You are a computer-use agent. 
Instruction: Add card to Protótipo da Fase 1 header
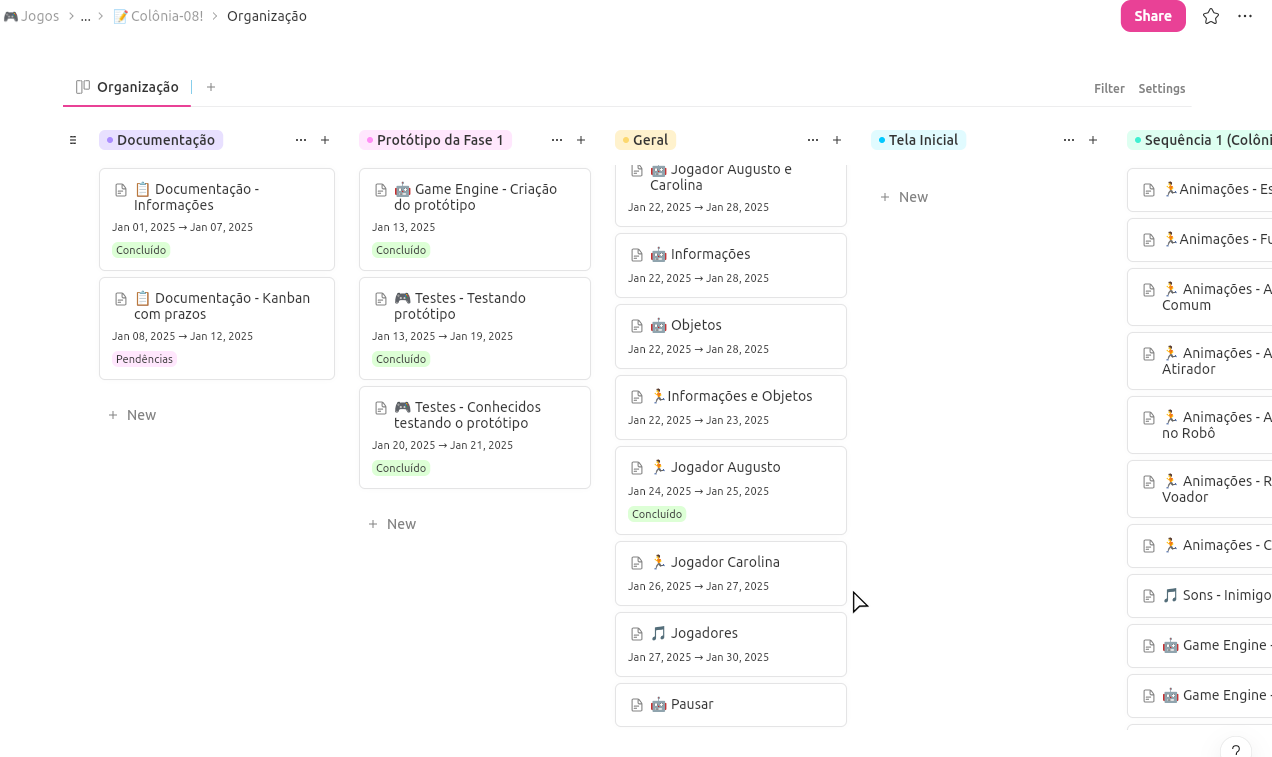coord(581,140)
